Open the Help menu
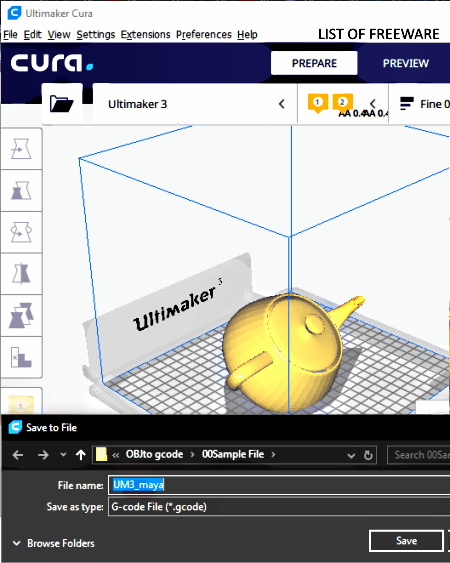Image resolution: width=450 pixels, height=563 pixels. tap(247, 34)
